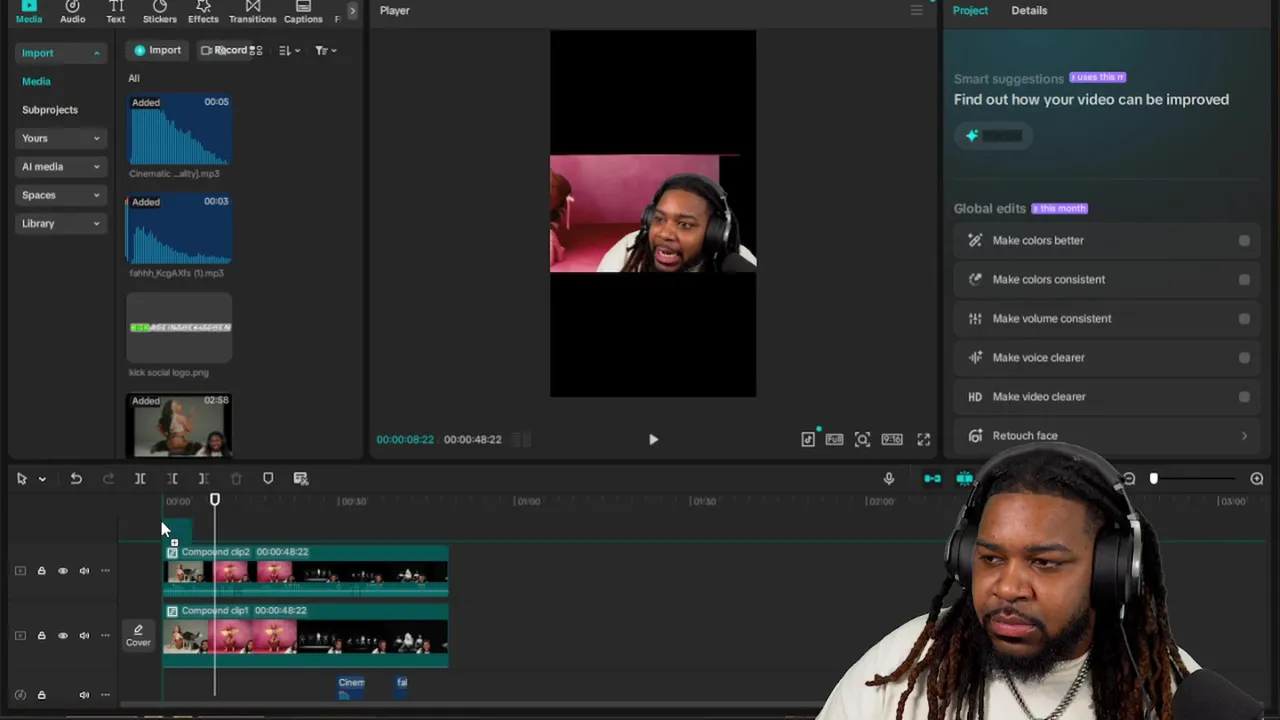Click the sparkle smart suggestions button
Screen dimensions: 1280x720
click(993, 136)
